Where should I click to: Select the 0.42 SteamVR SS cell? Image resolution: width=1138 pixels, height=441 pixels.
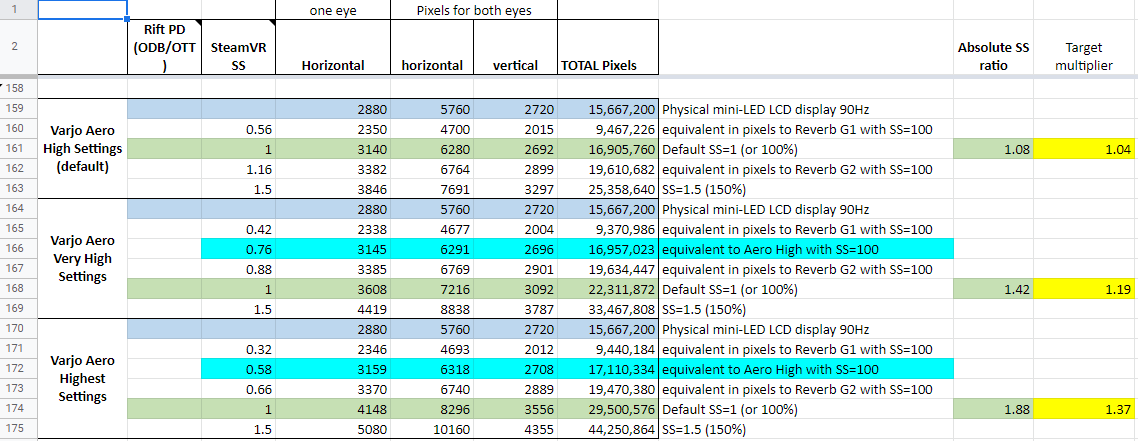[x=238, y=230]
